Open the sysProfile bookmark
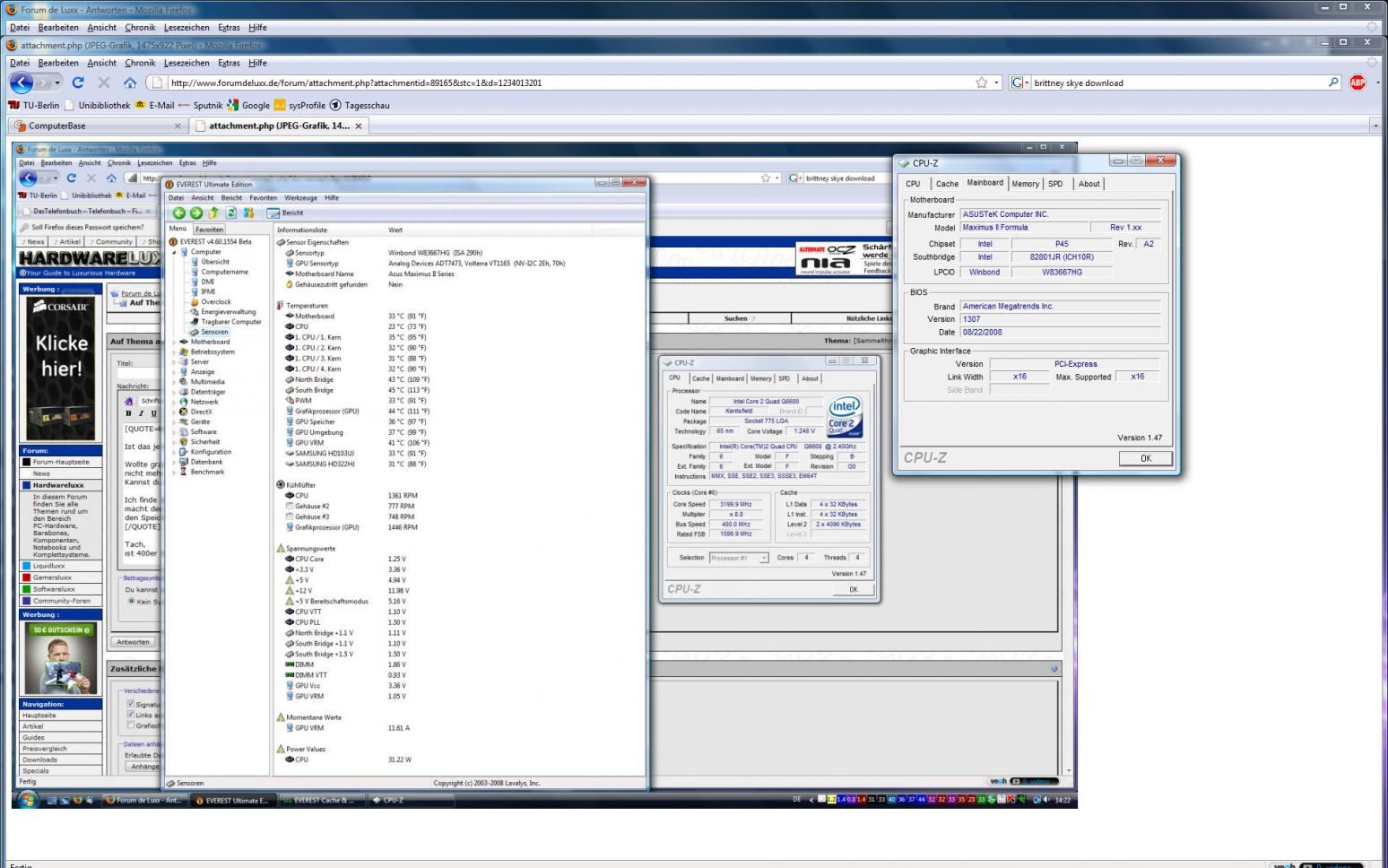This screenshot has height=868, width=1388. pos(299,105)
